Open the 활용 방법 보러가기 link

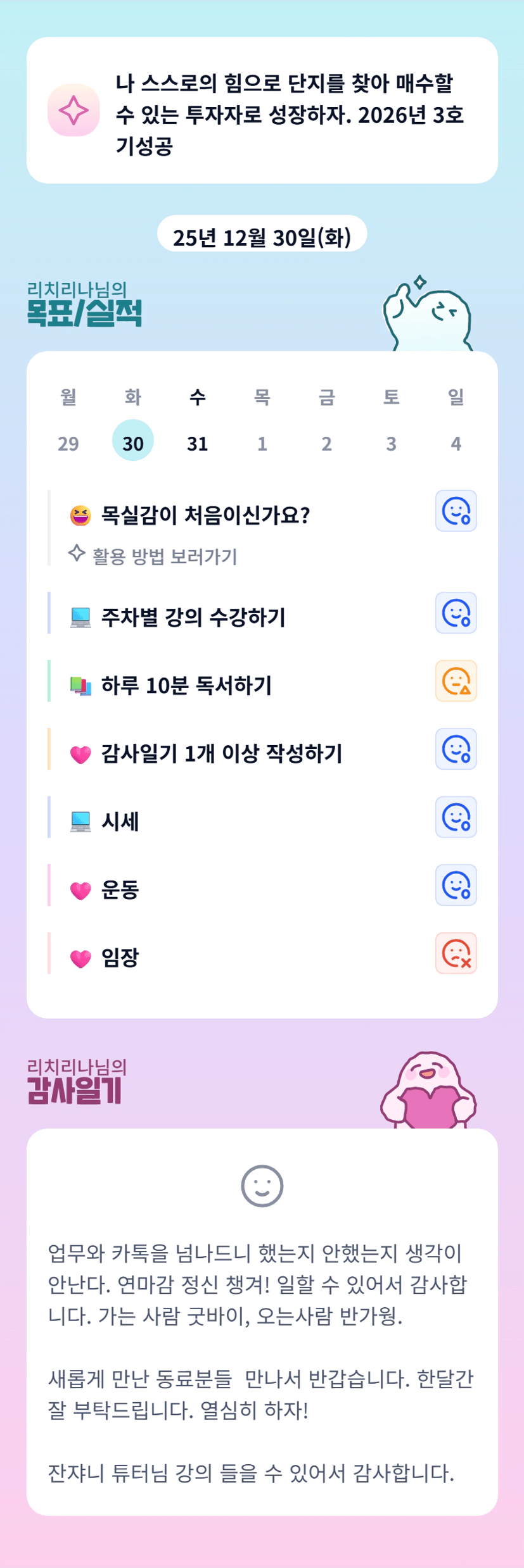coord(164,556)
